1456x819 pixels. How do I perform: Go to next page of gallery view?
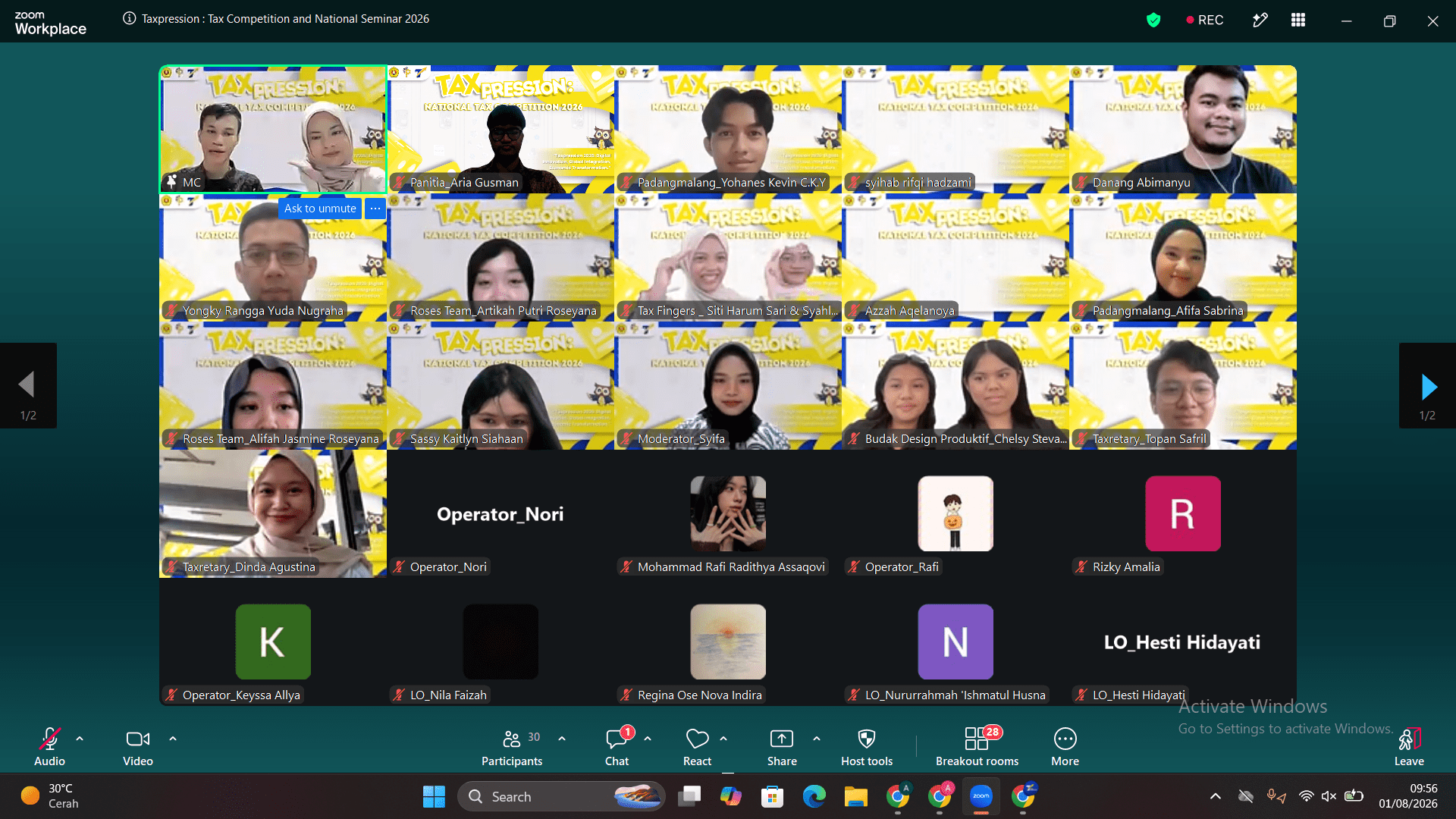tap(1428, 386)
